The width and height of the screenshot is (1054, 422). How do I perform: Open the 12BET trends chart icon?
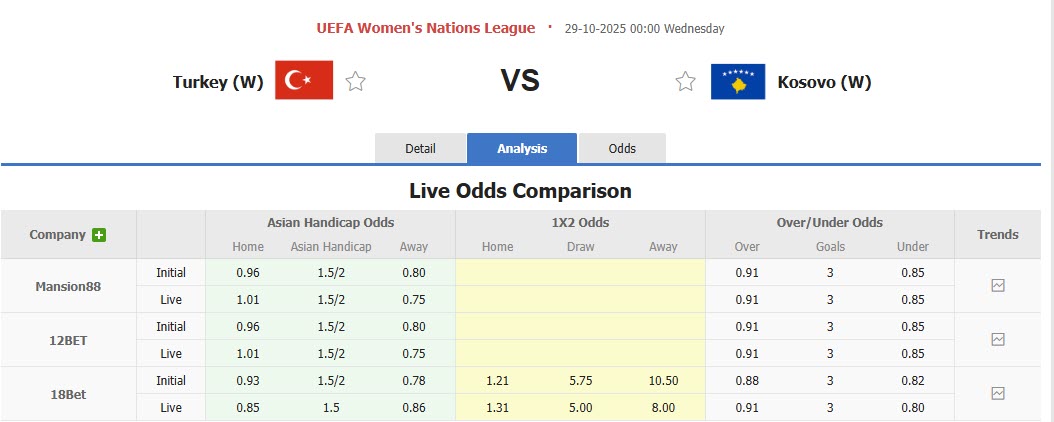point(997,339)
